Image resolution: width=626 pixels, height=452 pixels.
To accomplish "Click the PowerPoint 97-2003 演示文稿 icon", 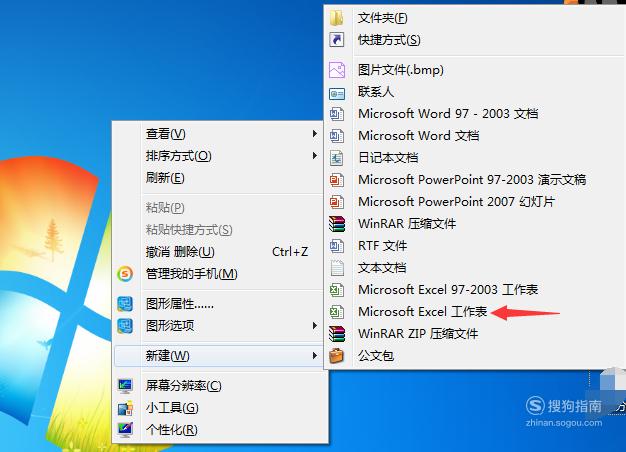I will pyautogui.click(x=337, y=180).
